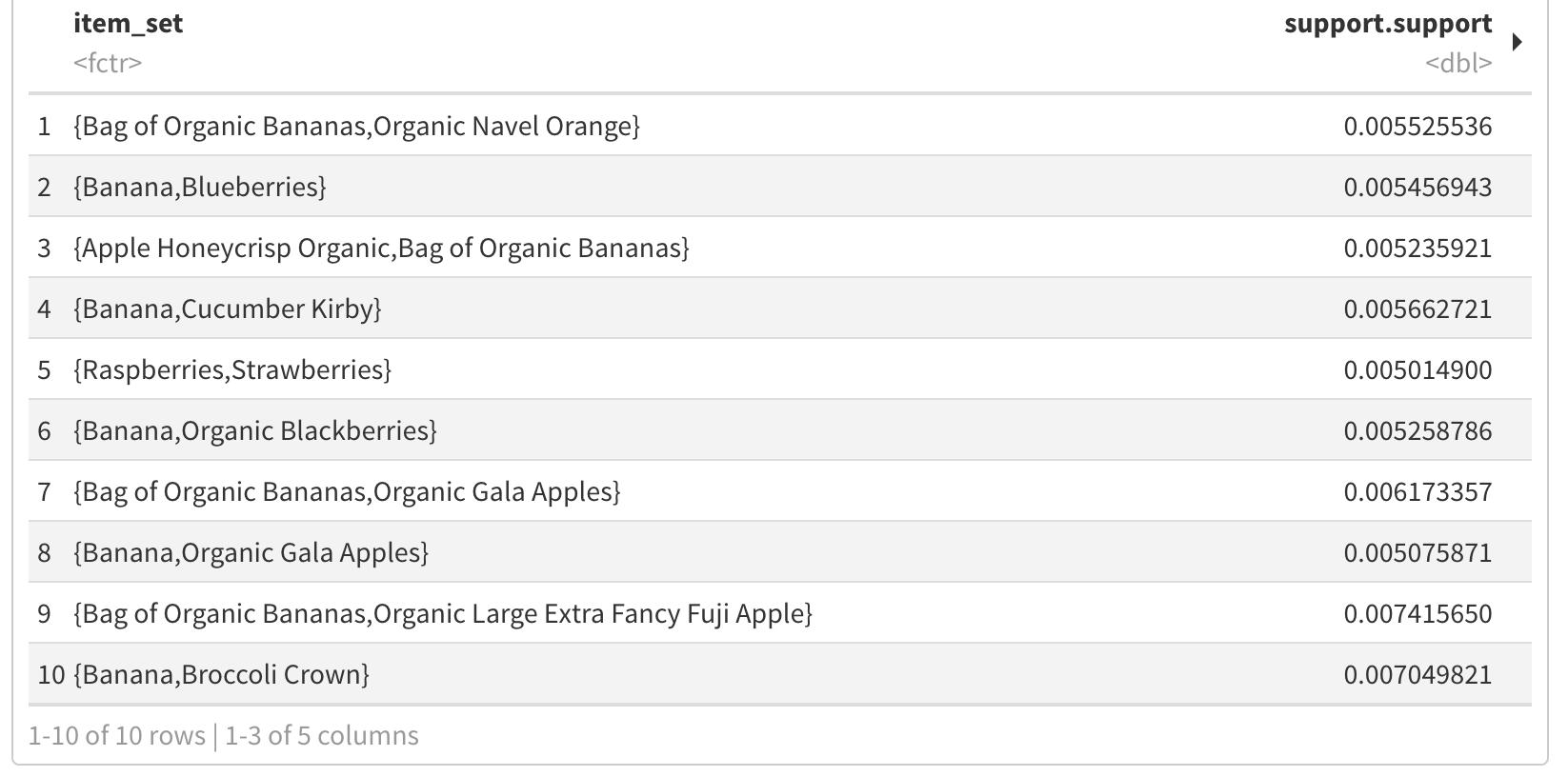Select the column count text 1-3 of 5 columns
This screenshot has width=1568, height=777.
click(322, 736)
